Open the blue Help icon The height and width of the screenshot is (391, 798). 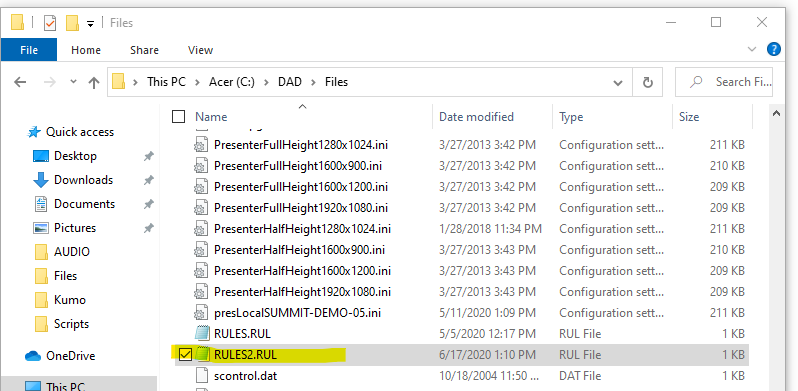(x=774, y=49)
